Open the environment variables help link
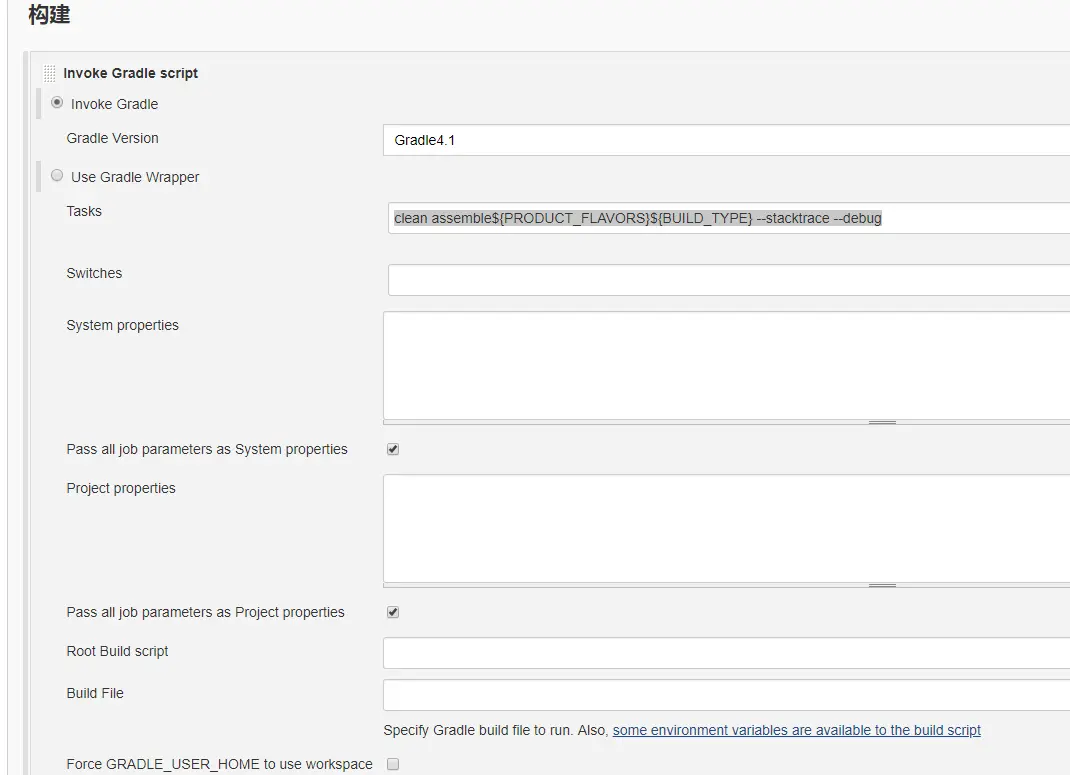The height and width of the screenshot is (775, 1070). click(796, 731)
